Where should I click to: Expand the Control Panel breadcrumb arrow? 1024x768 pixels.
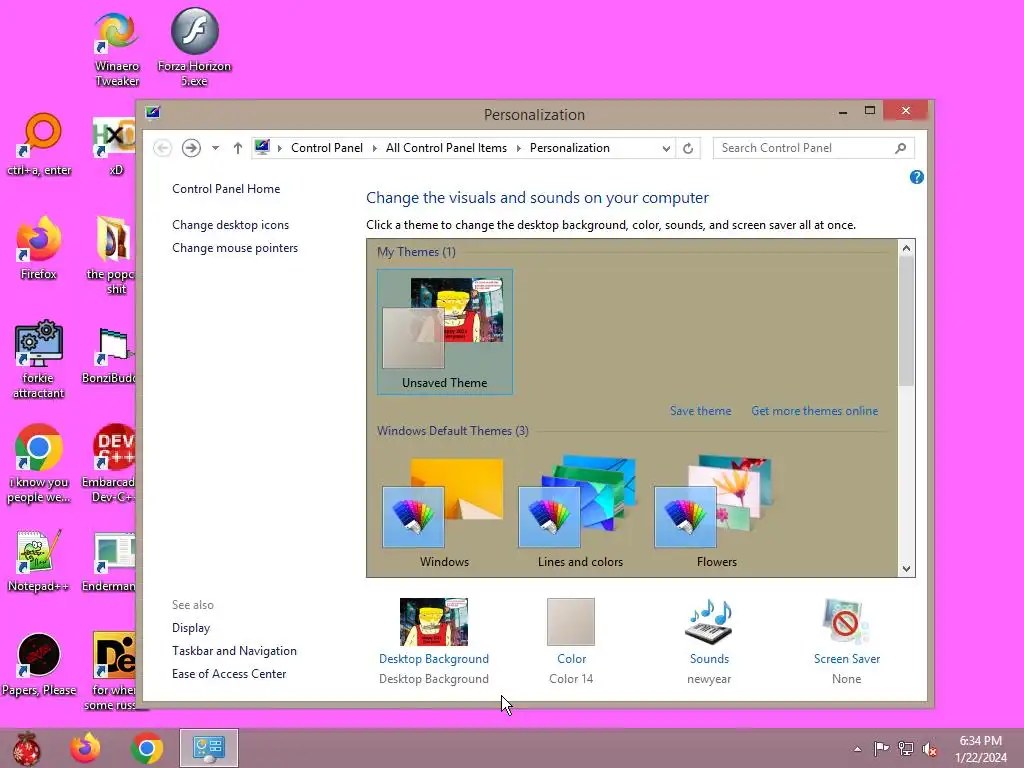(374, 148)
